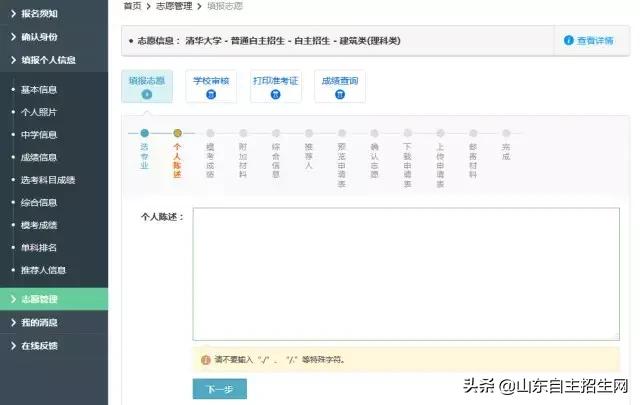The width and height of the screenshot is (640, 405).
Task: Click the 请不要输入 special characters warning text
Action: pyautogui.click(x=280, y=360)
